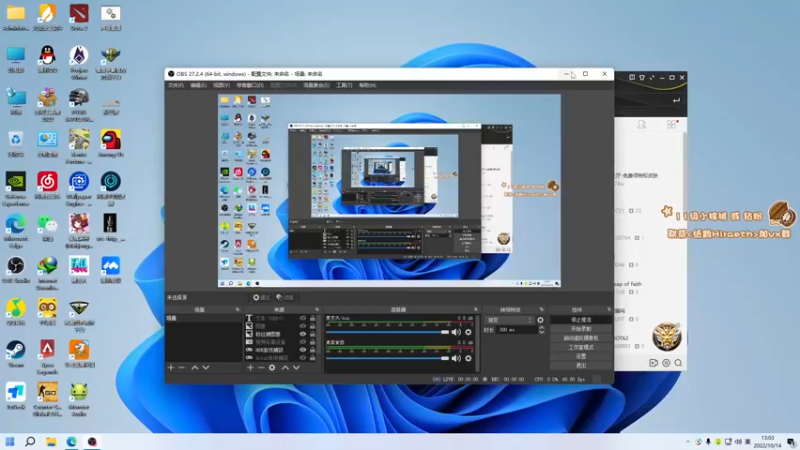Viewport: 800px width, 450px height.
Task: Open NetEase Cloud Music red desktop icon
Action: tap(47, 186)
